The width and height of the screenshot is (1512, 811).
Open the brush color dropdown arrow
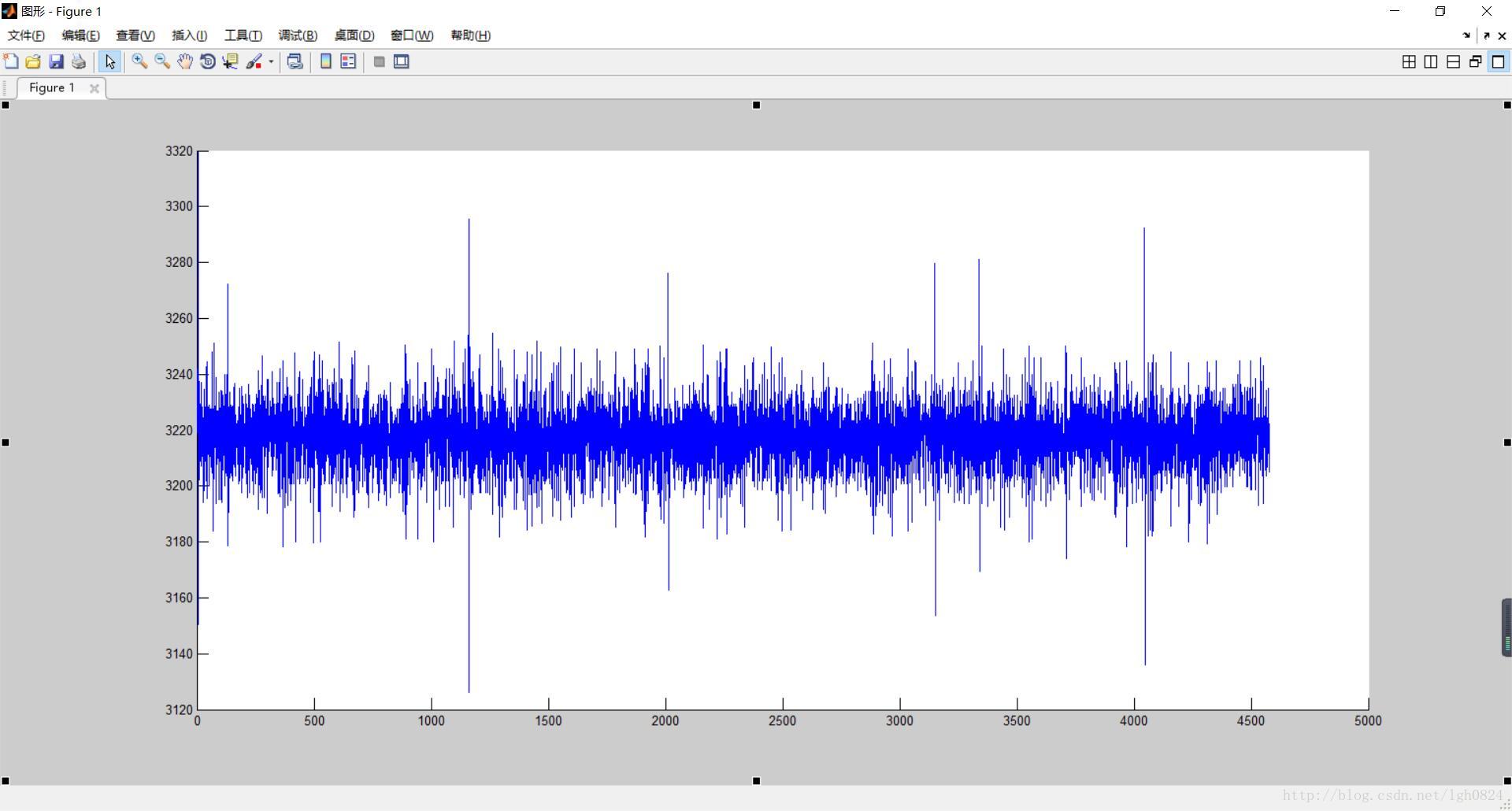(x=271, y=61)
